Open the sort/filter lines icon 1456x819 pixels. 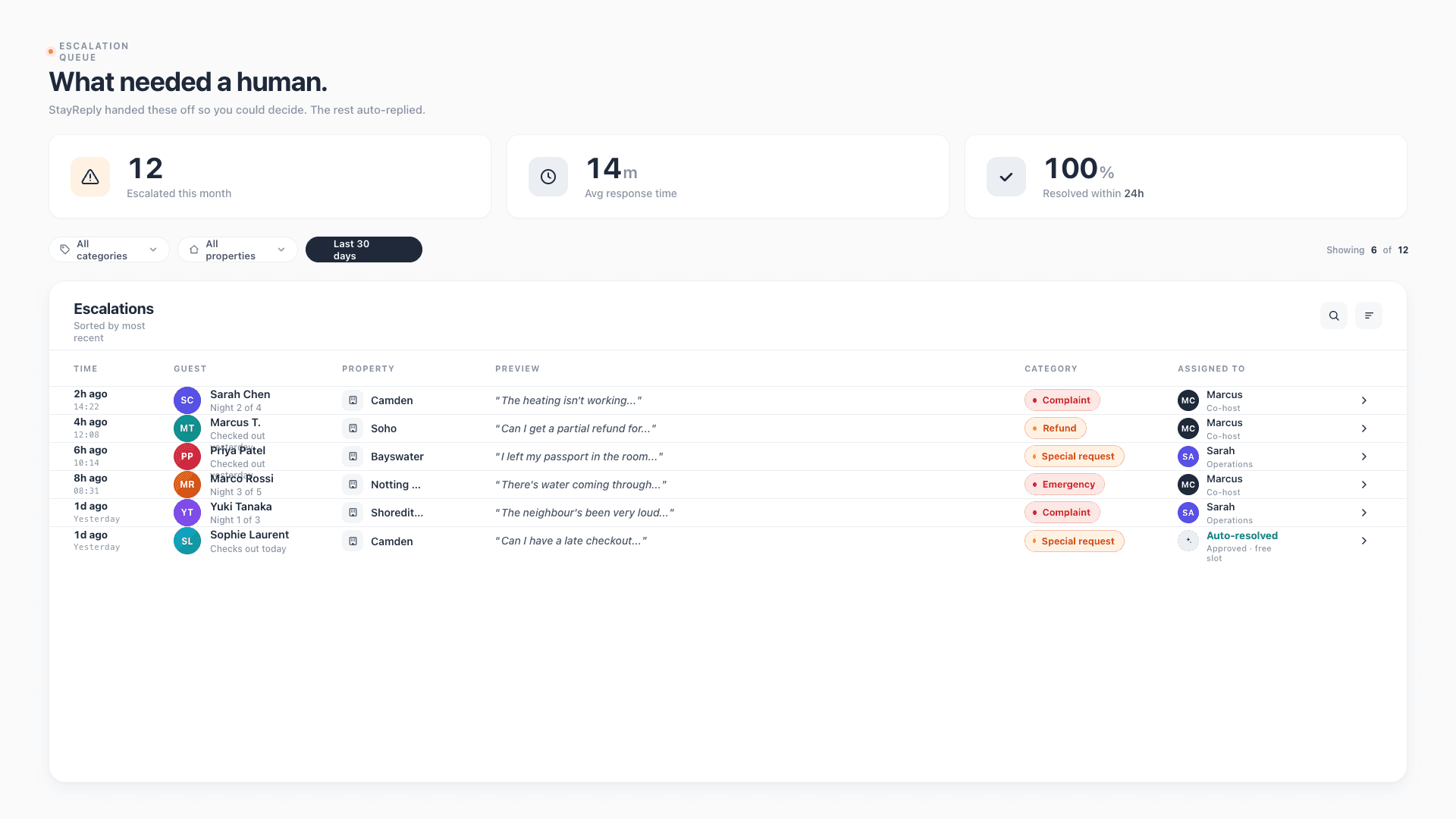1369,315
